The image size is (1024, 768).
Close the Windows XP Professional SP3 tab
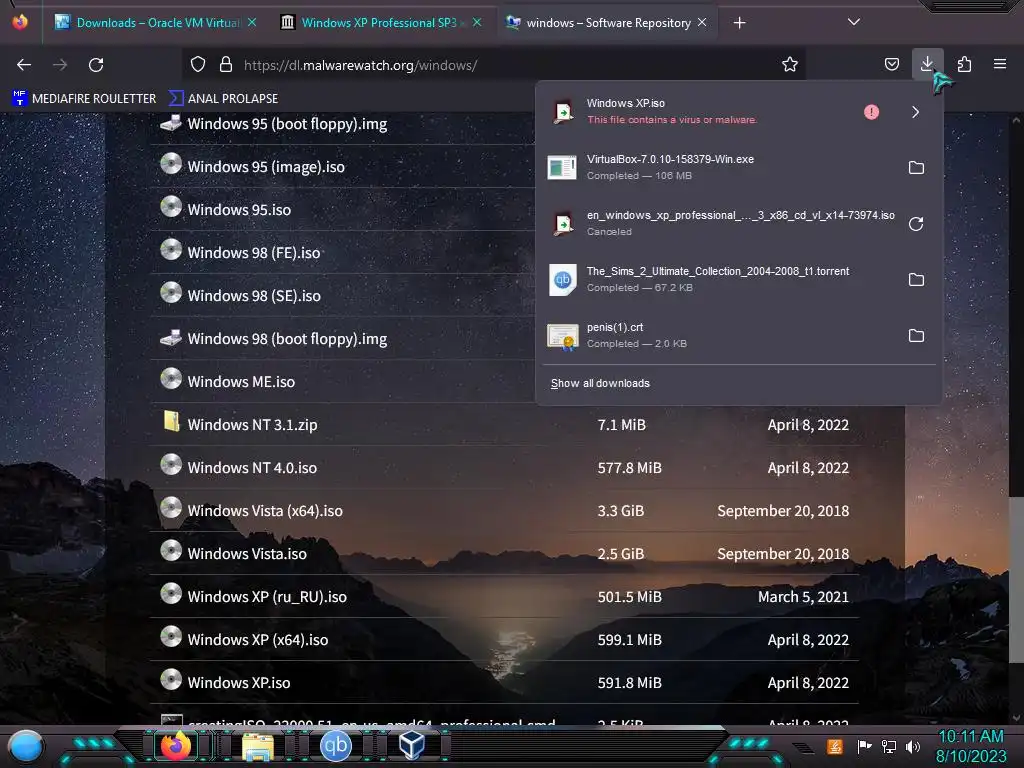[477, 22]
